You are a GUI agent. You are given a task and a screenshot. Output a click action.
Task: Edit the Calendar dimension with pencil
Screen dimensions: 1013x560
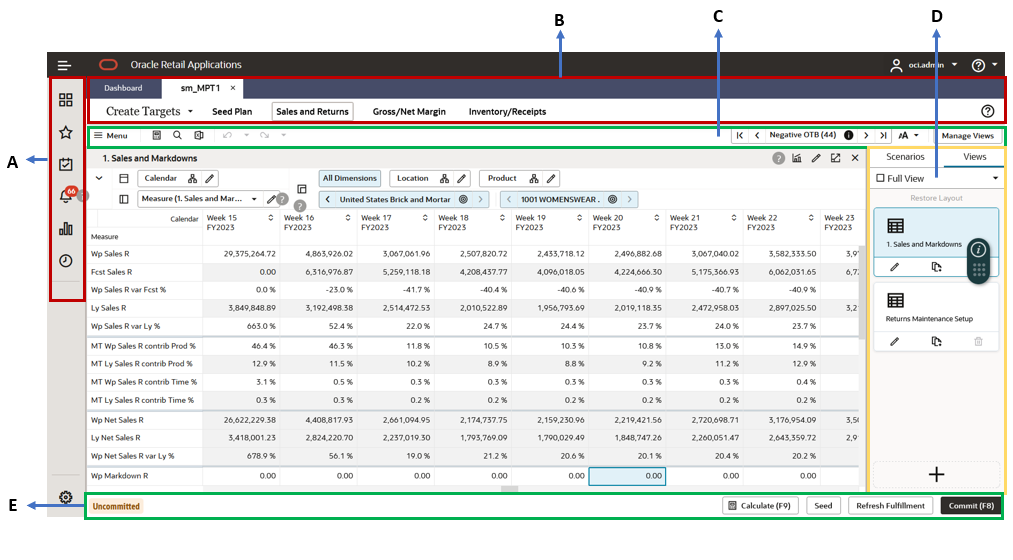(209, 178)
